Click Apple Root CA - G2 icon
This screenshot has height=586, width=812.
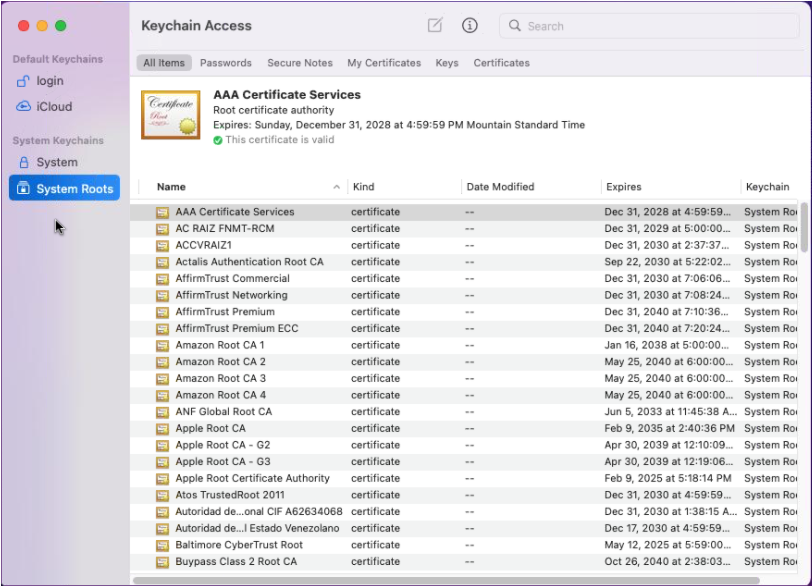pos(163,445)
